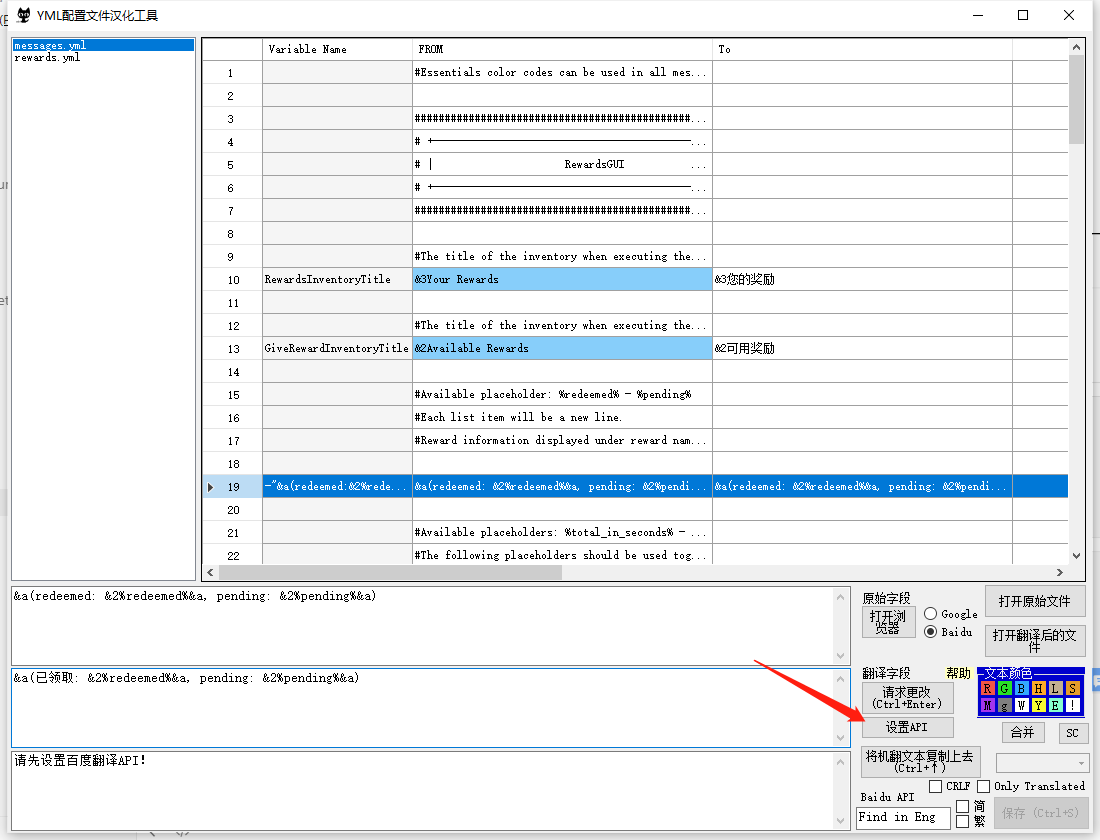Image resolution: width=1100 pixels, height=840 pixels.
Task: Toggle the Only Translated checkbox
Action: 984,787
